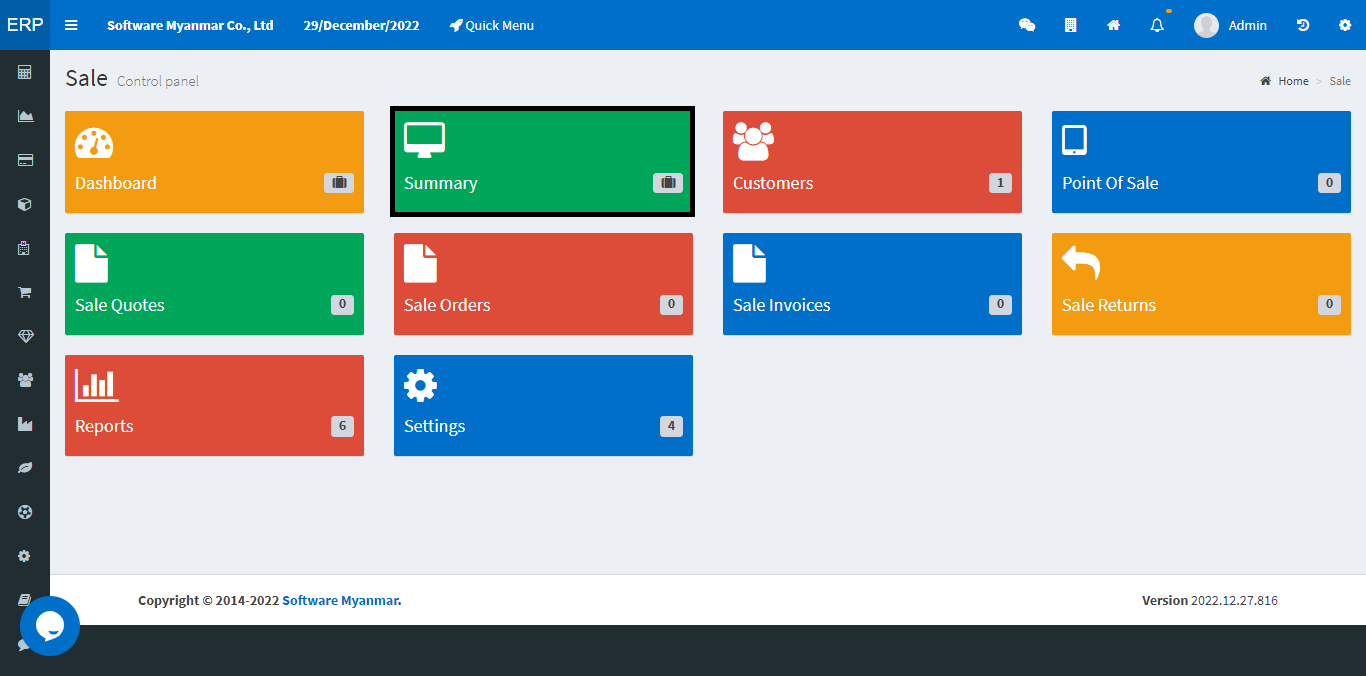1366x676 pixels.
Task: Click the history clock icon in top bar
Action: point(1303,25)
